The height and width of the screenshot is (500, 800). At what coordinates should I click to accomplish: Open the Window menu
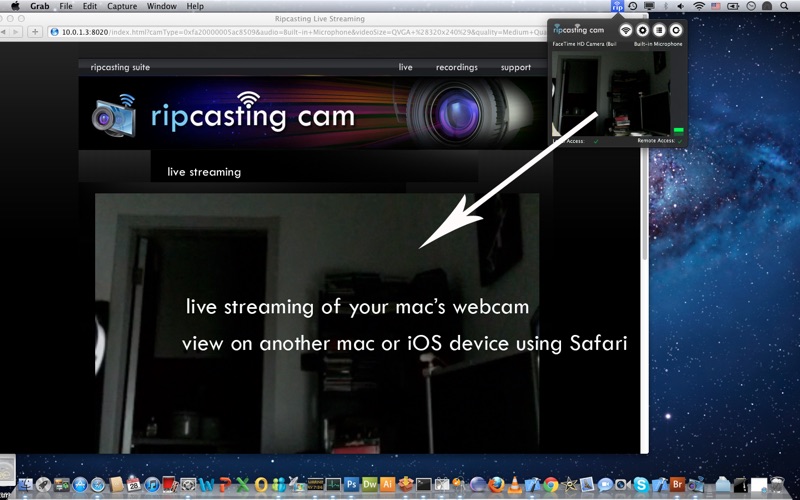[162, 6]
